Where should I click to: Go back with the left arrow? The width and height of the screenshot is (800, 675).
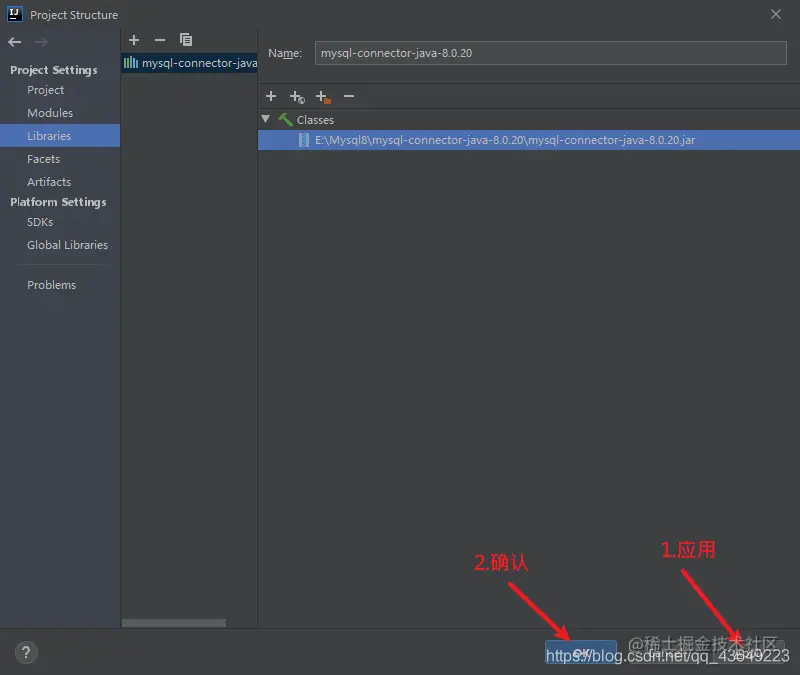pos(15,42)
